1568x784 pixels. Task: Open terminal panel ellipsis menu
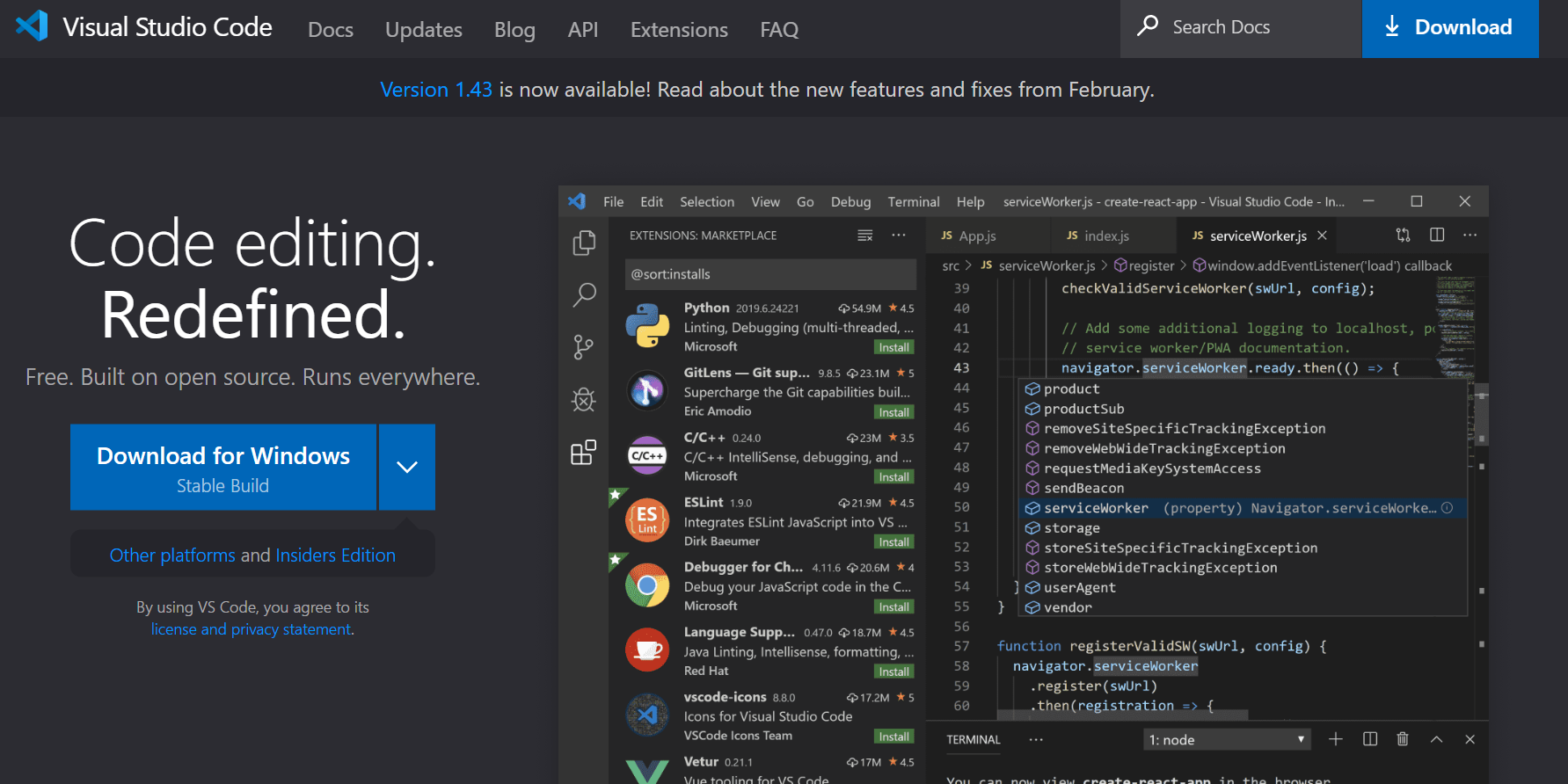click(x=1037, y=739)
